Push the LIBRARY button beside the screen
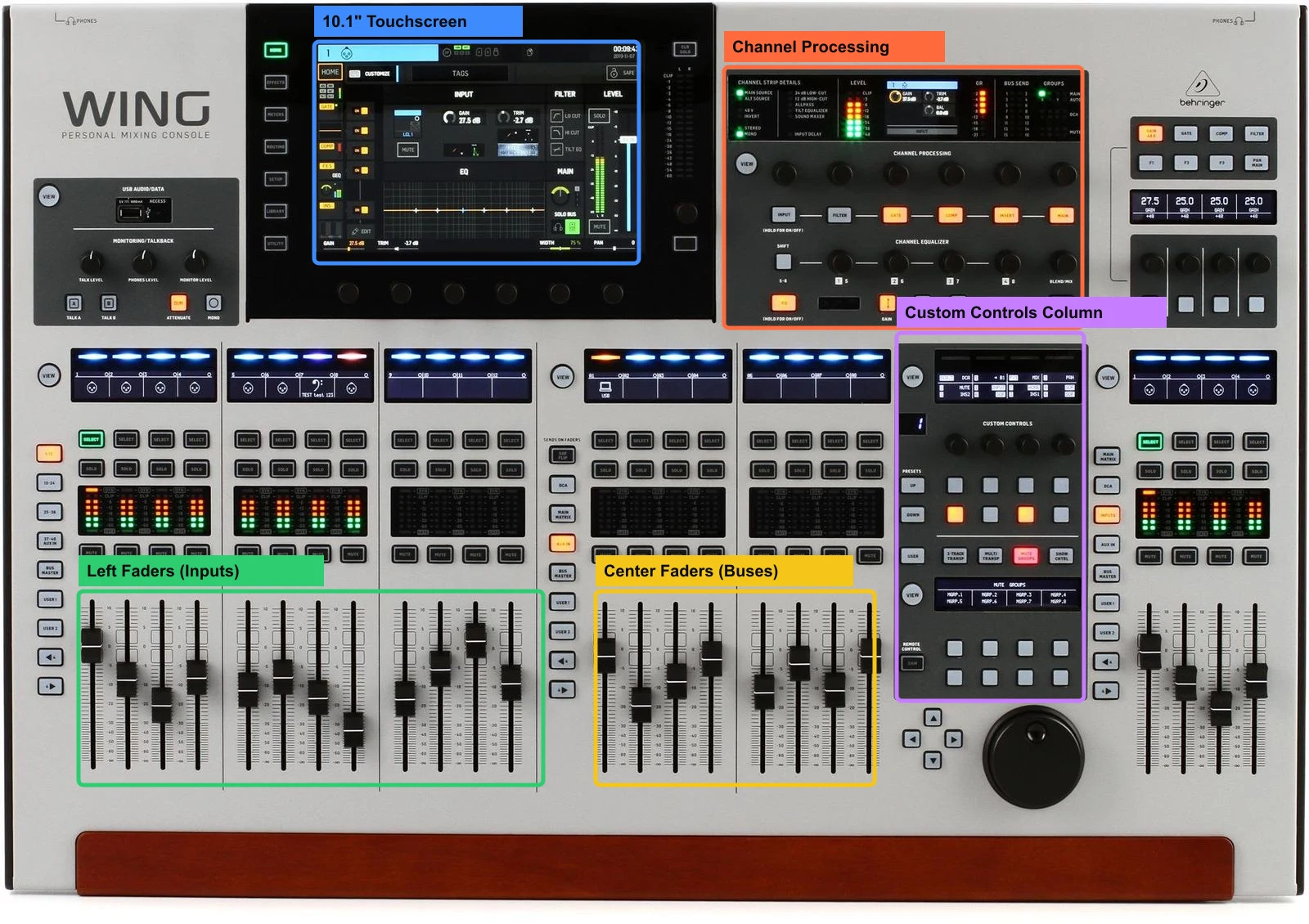 click(x=276, y=211)
